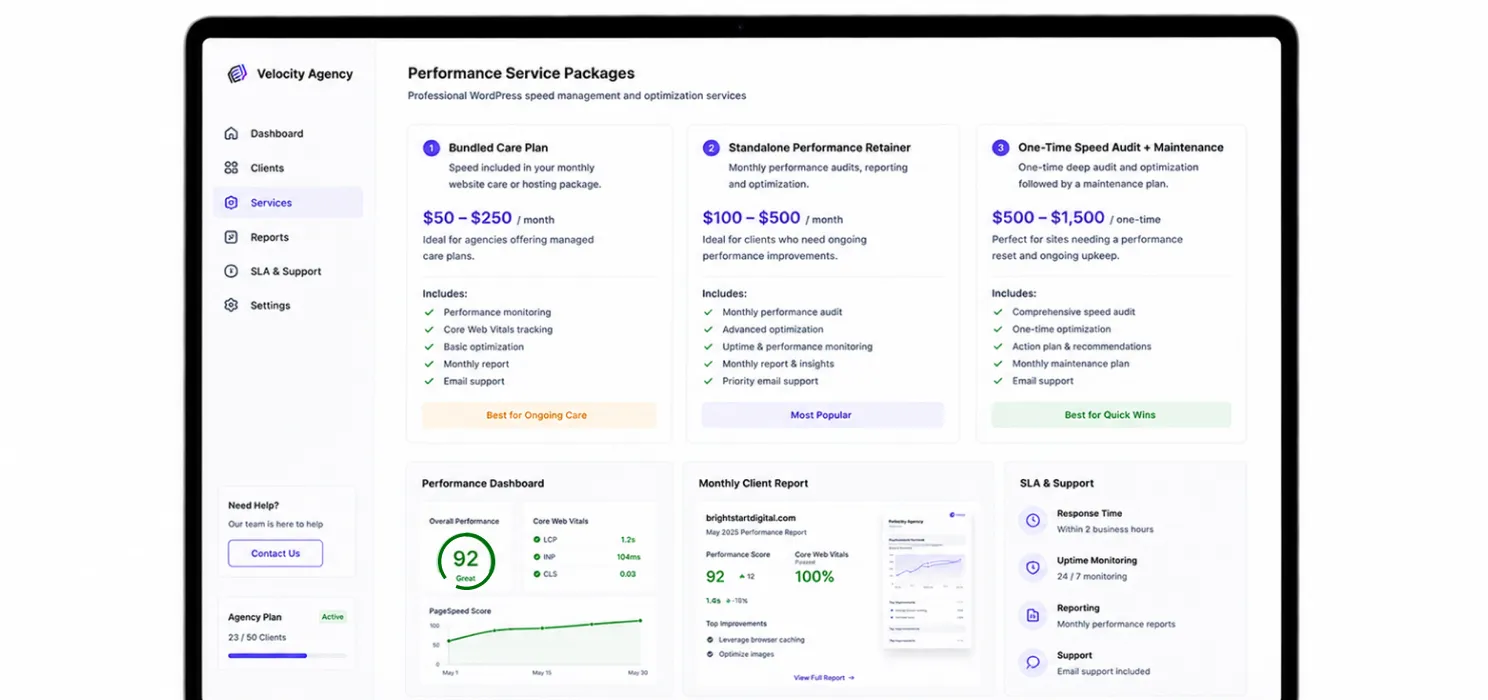Click the Velocity Agency logo icon

tap(237, 73)
